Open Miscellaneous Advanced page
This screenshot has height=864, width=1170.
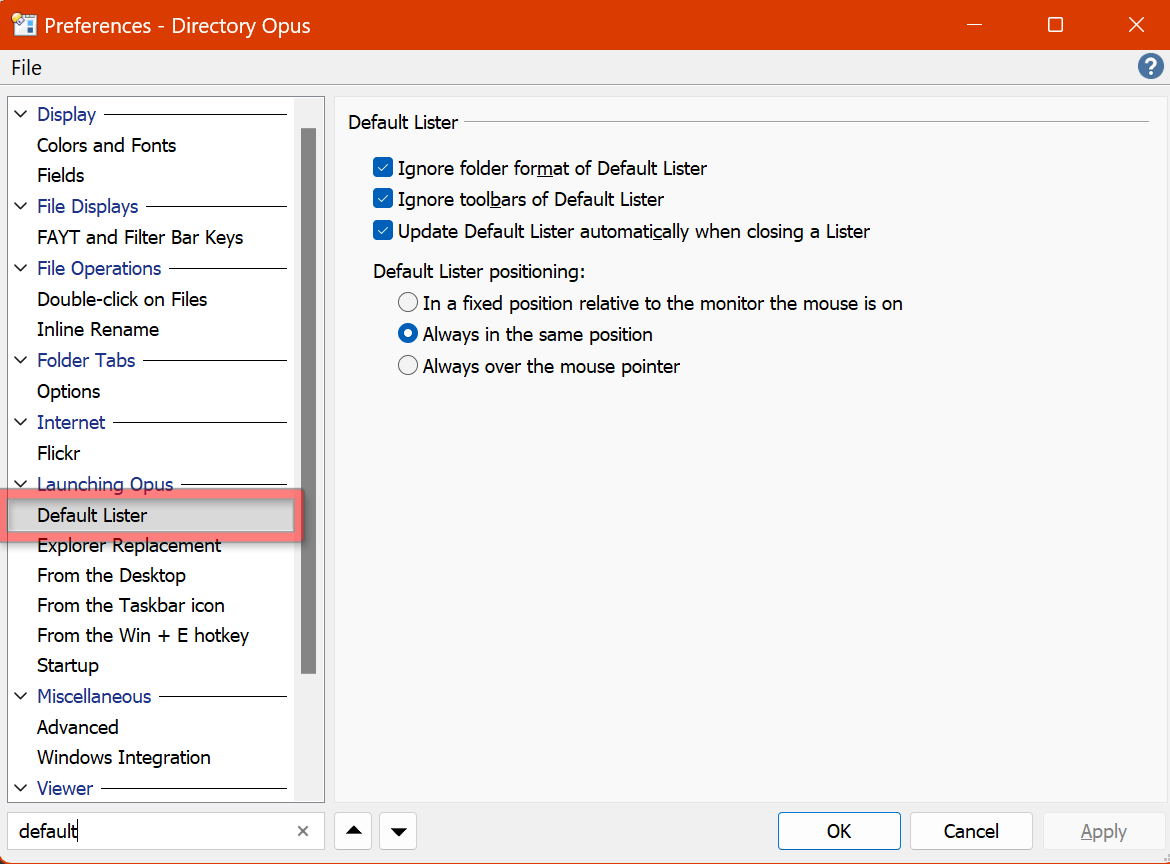(78, 727)
